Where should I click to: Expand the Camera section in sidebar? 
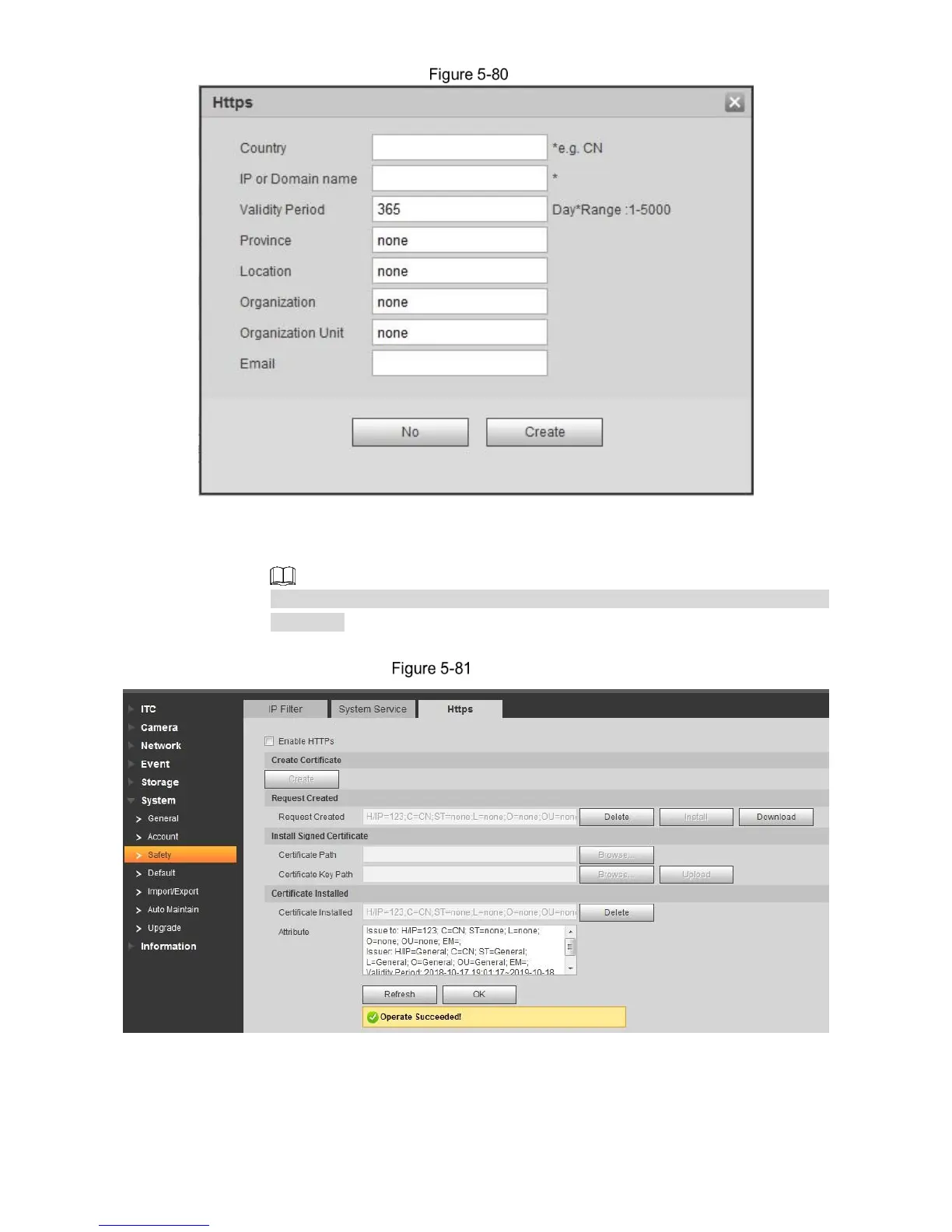coord(159,727)
